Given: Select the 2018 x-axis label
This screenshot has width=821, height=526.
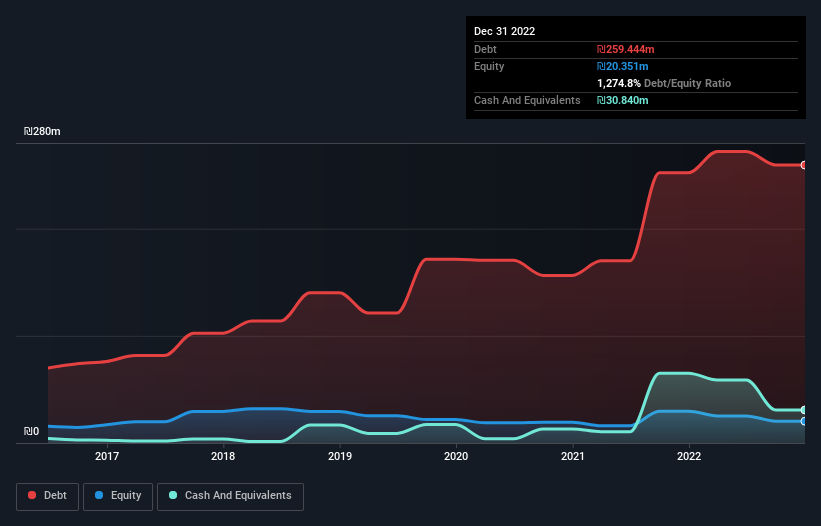Looking at the screenshot, I should pos(223,456).
